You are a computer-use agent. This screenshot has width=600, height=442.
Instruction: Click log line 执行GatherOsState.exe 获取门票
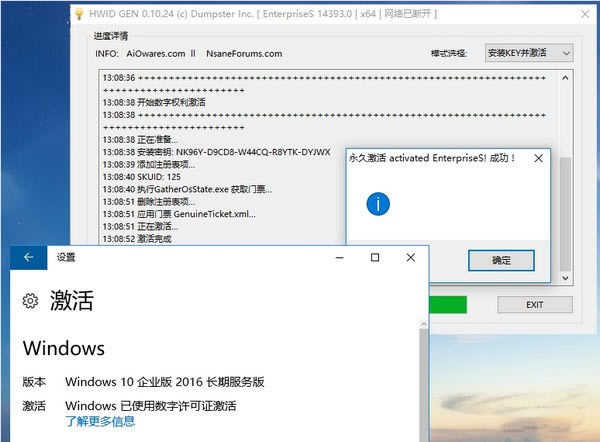(188, 189)
